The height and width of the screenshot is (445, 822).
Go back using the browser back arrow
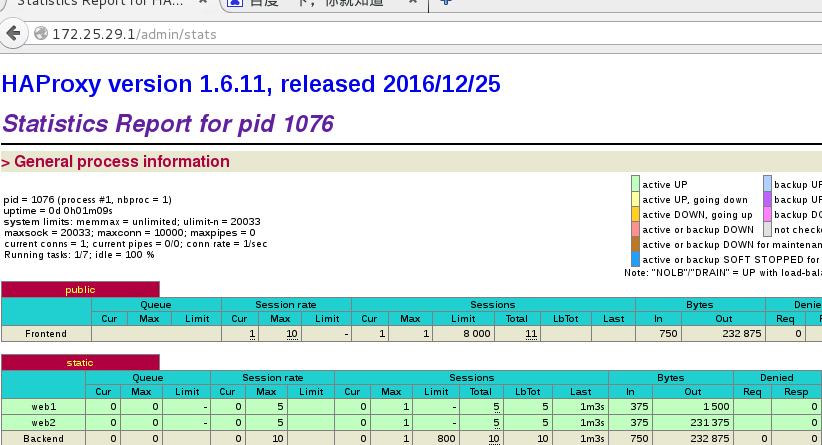click(x=13, y=34)
